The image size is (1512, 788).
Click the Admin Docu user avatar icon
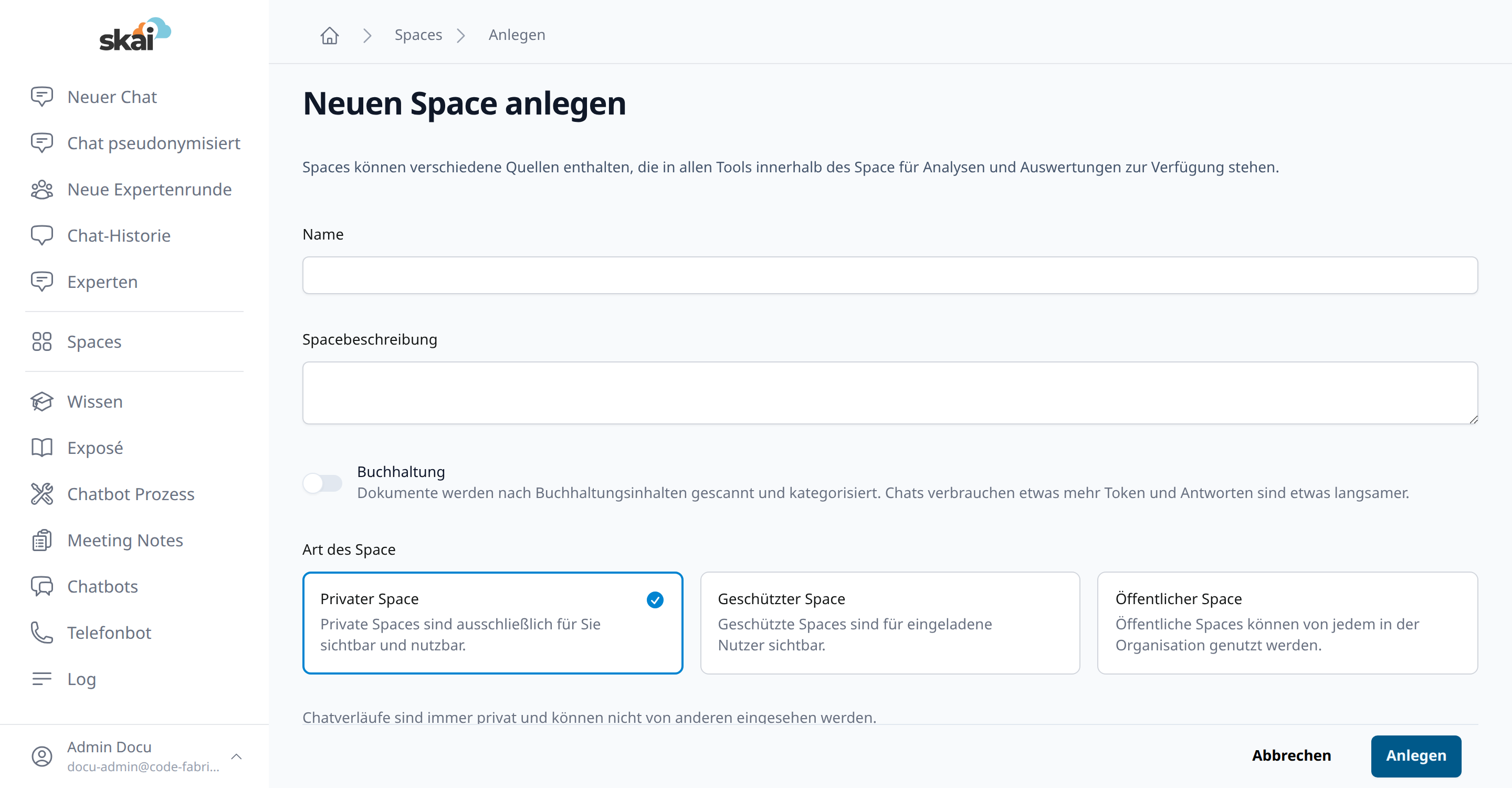pos(41,756)
